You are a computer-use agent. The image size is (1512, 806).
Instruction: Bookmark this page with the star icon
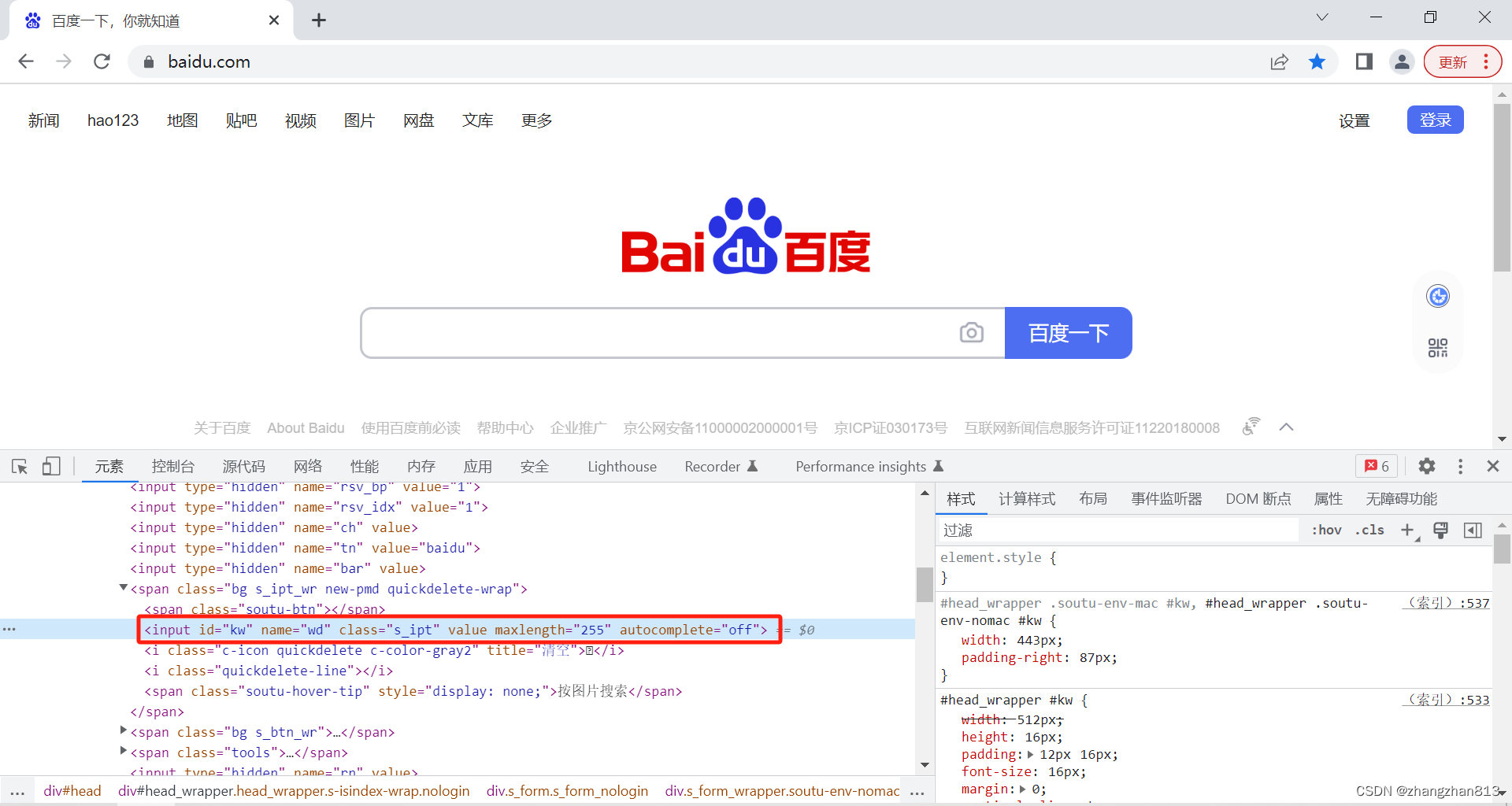point(1317,61)
